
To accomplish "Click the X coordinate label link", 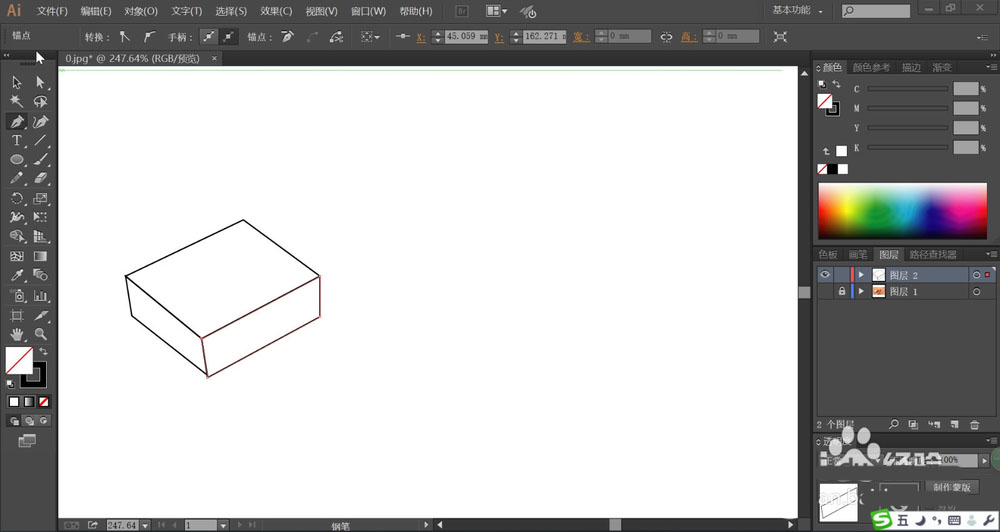I will pos(421,37).
